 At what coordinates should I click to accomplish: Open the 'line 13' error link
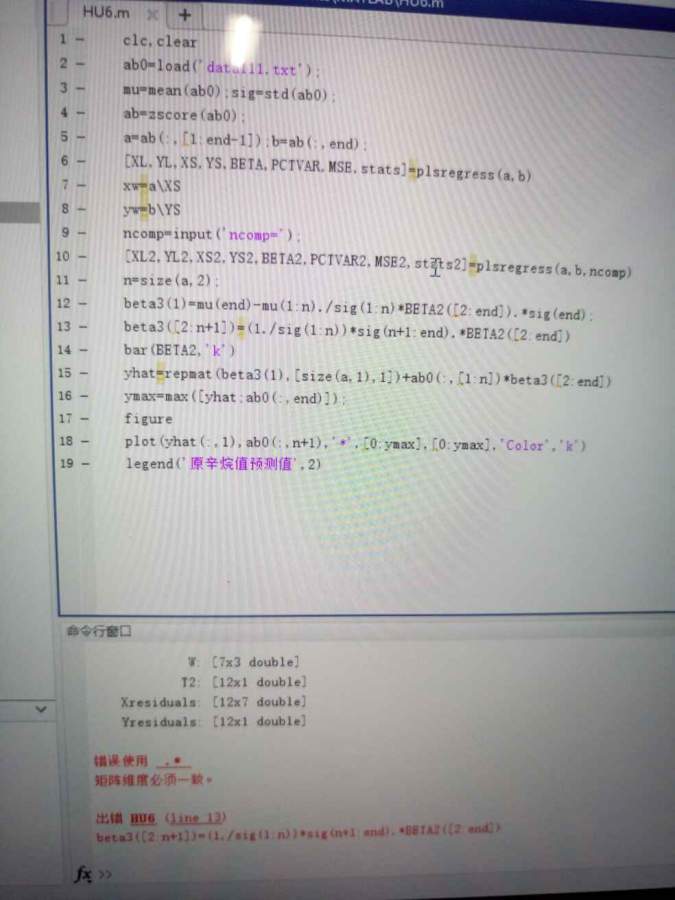tap(196, 818)
